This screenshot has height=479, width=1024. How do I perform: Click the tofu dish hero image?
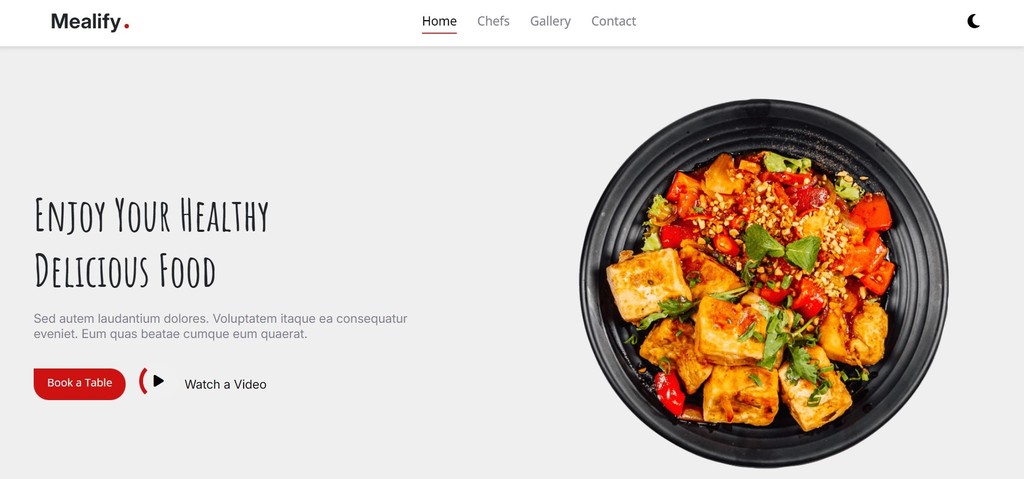763,283
